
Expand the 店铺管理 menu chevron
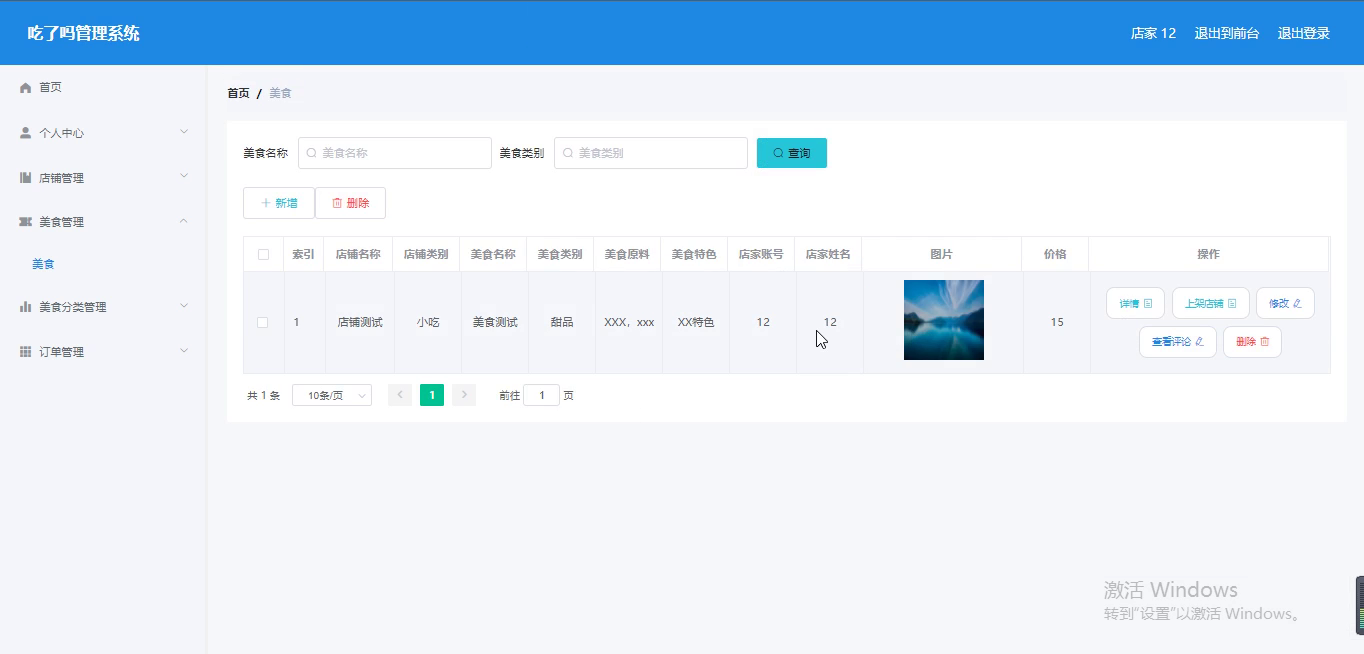tap(184, 176)
